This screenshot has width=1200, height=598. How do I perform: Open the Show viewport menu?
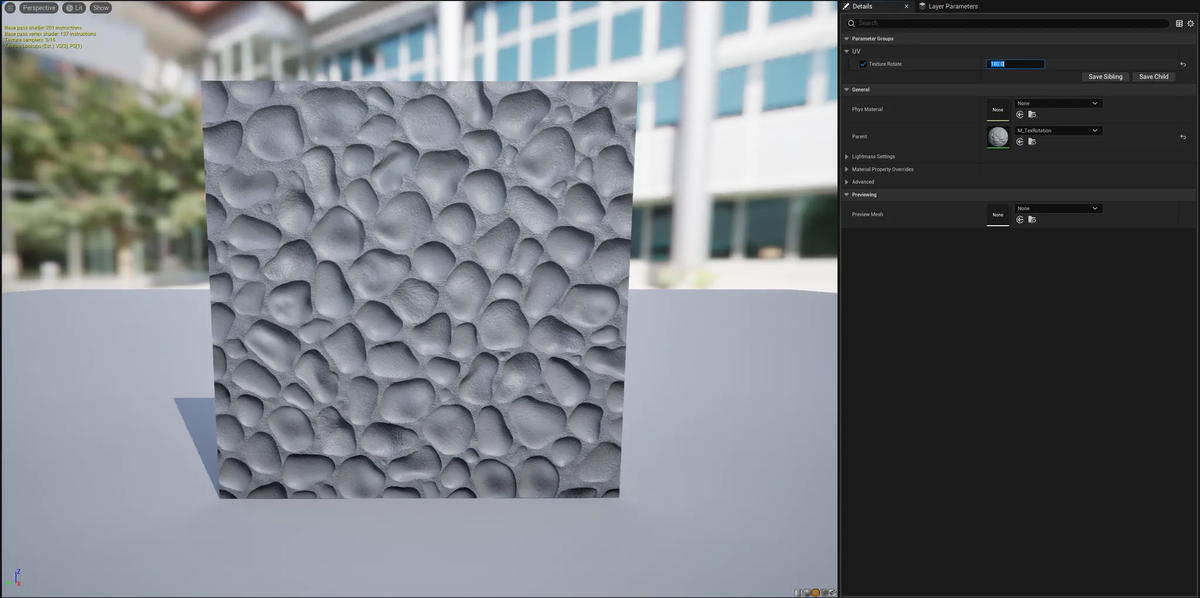point(101,7)
